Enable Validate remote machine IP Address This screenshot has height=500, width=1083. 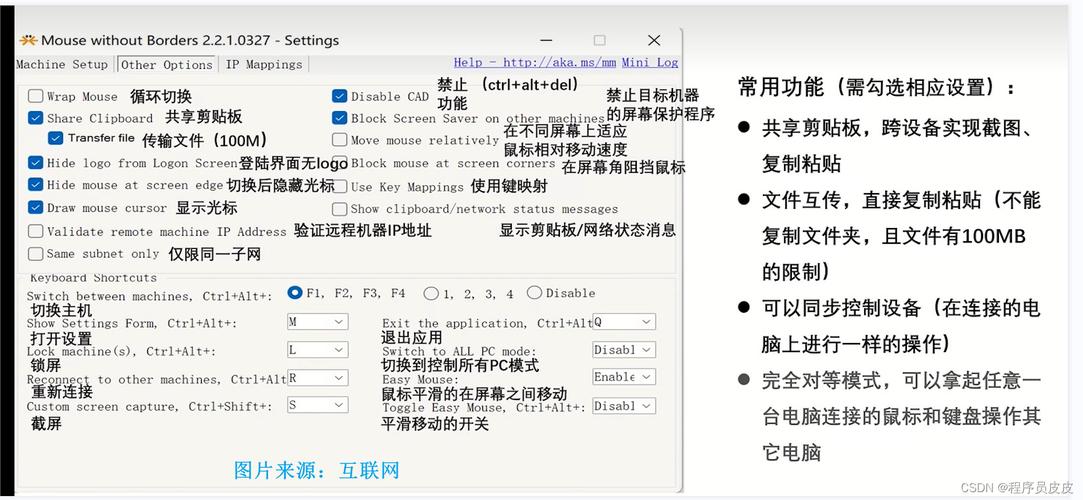(36, 231)
